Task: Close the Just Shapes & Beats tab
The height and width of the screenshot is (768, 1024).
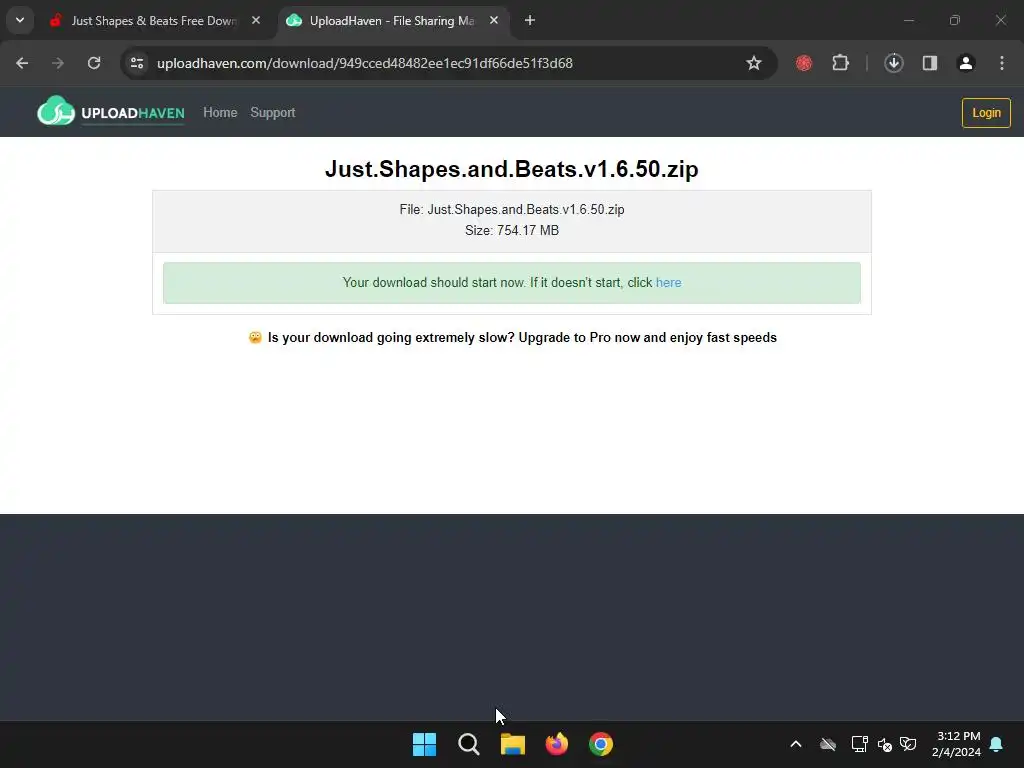Action: point(256,21)
